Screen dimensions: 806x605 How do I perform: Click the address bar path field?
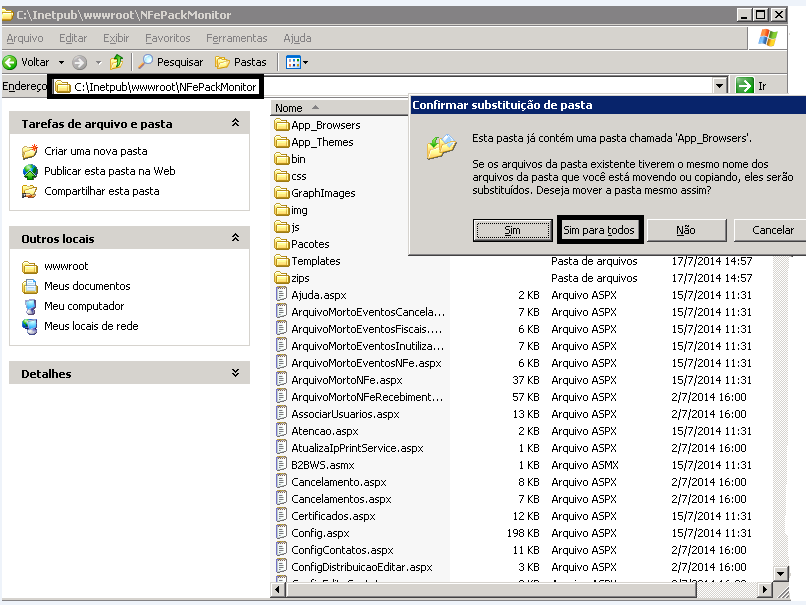[400, 87]
